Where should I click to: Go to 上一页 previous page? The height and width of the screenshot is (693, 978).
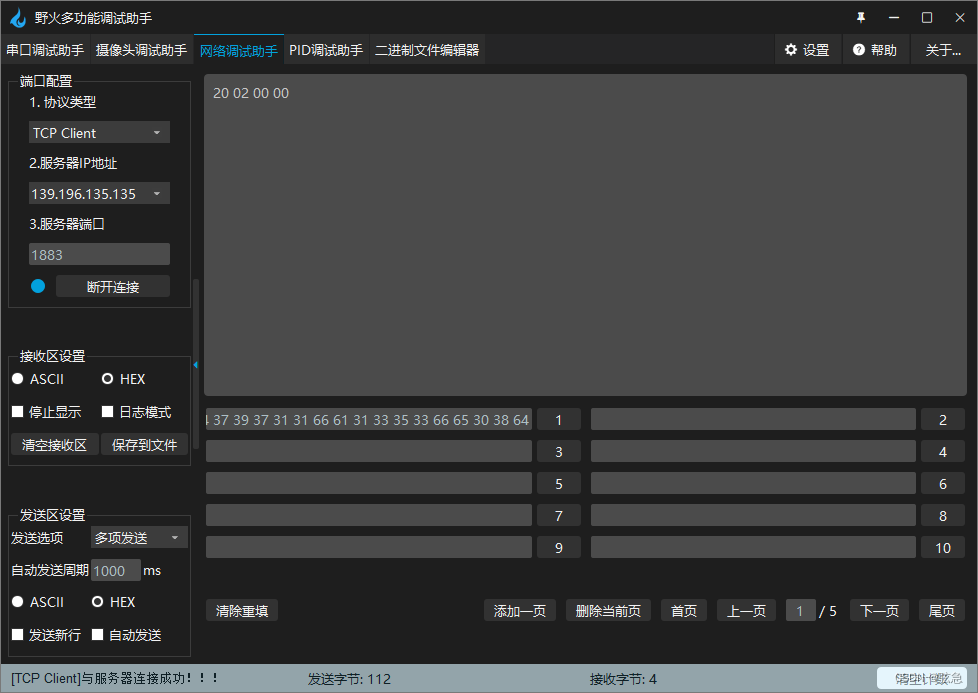coord(747,611)
